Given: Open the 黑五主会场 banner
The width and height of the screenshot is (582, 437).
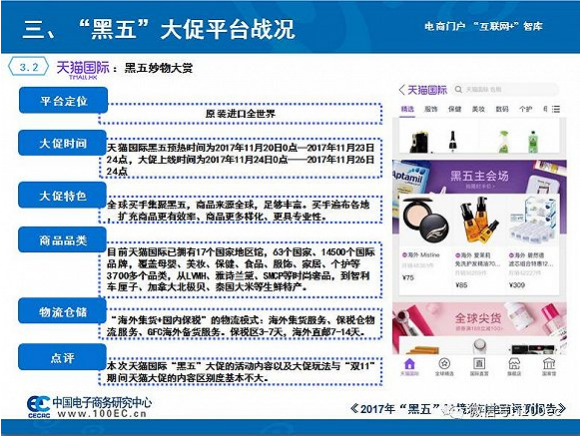Looking at the screenshot, I should coord(479,177).
